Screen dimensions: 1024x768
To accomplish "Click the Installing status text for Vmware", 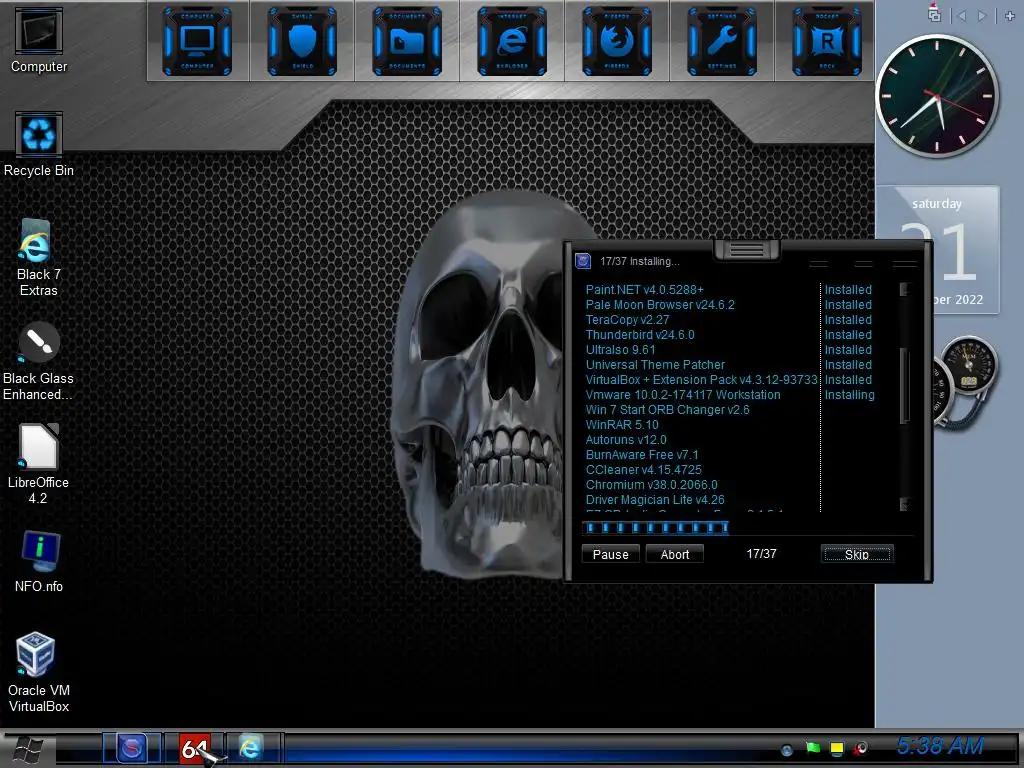I will 849,394.
